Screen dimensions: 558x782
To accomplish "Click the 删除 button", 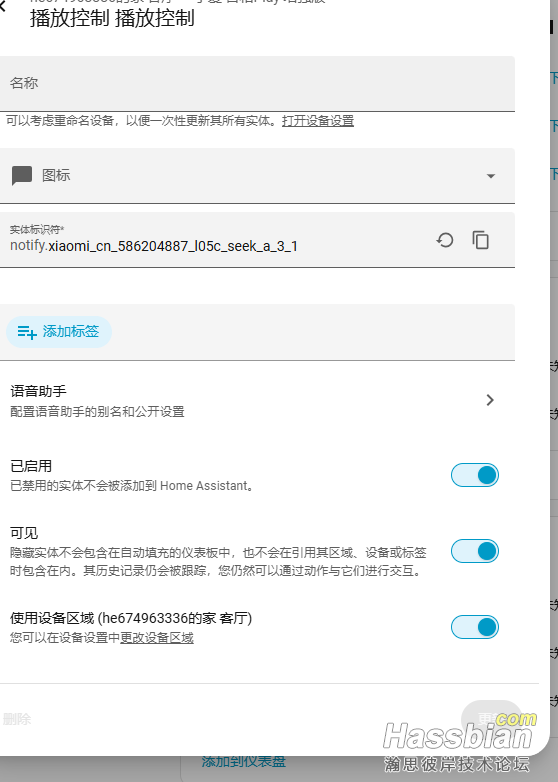I will click(x=16, y=719).
